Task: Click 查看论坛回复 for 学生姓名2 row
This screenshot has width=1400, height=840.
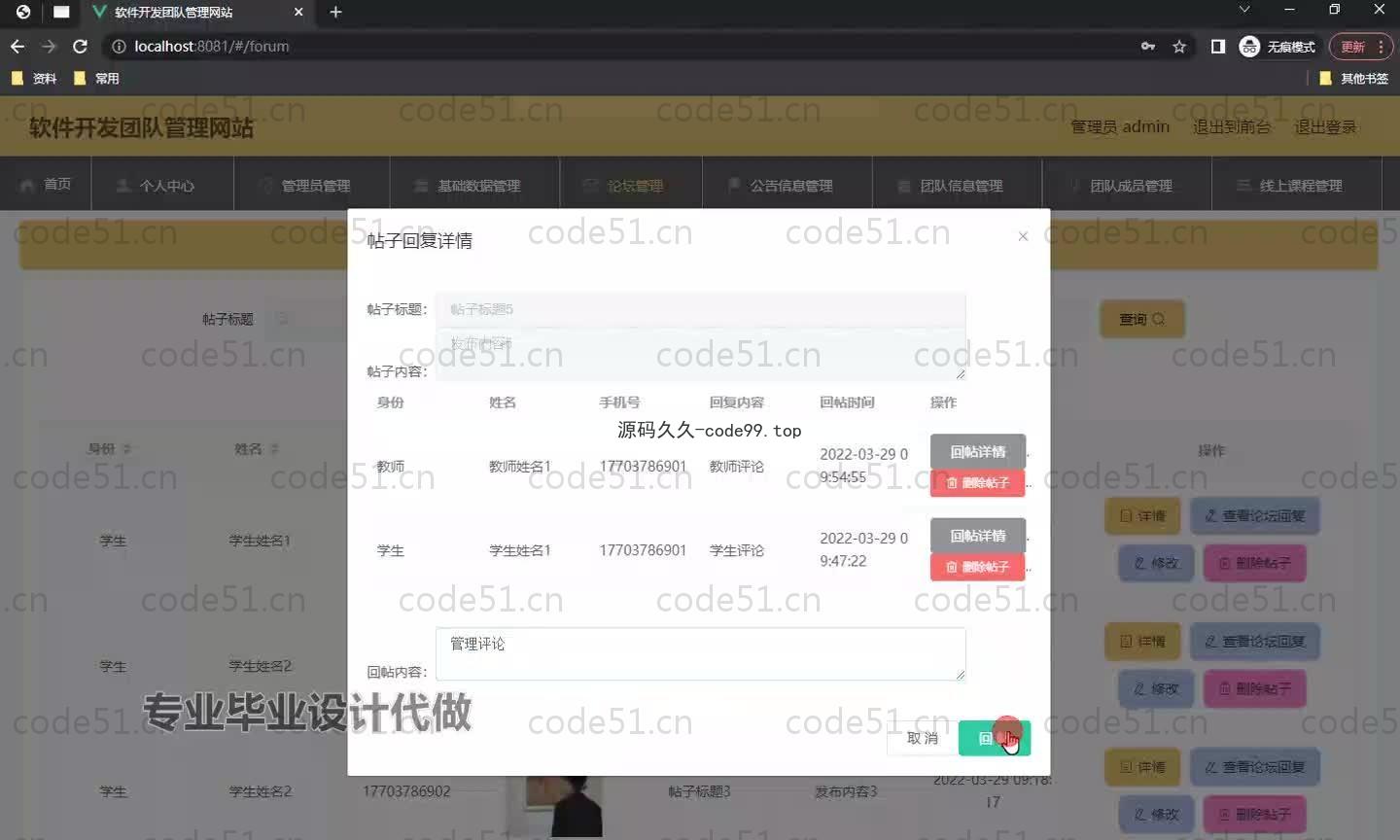Action: point(1254,642)
